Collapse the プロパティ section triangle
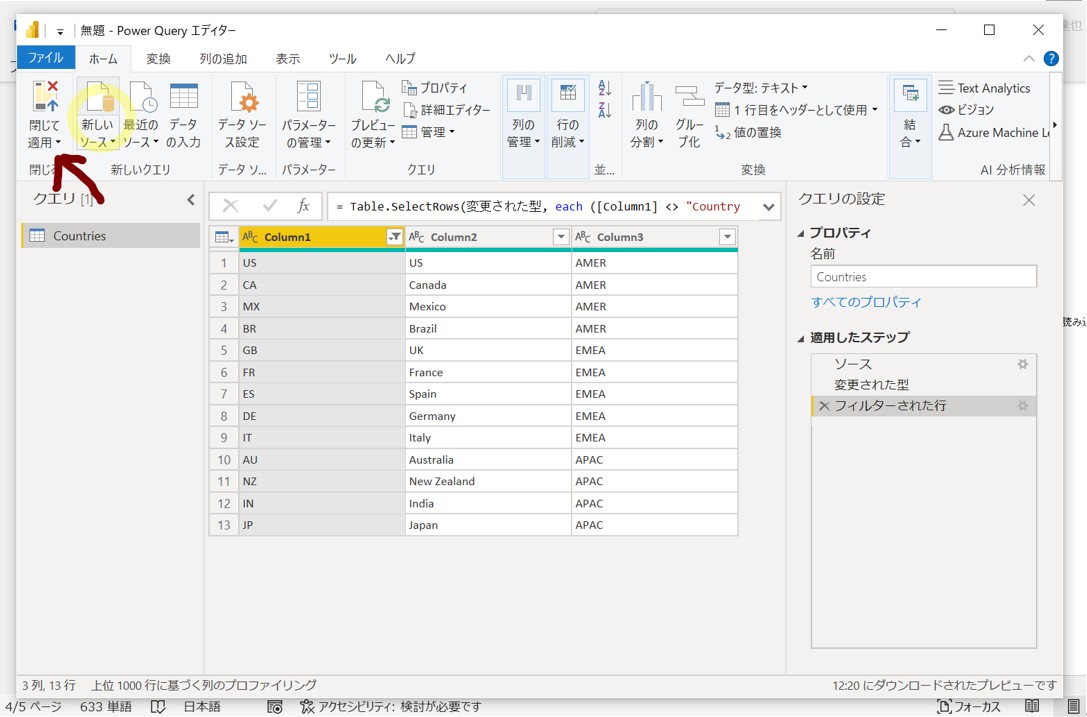This screenshot has height=717, width=1087. [x=801, y=234]
